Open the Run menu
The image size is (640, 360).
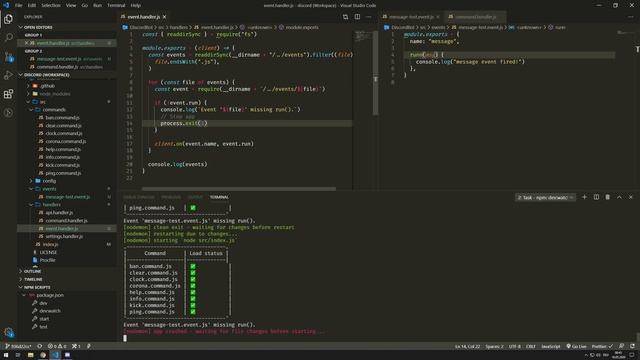pyautogui.click(x=98, y=5)
